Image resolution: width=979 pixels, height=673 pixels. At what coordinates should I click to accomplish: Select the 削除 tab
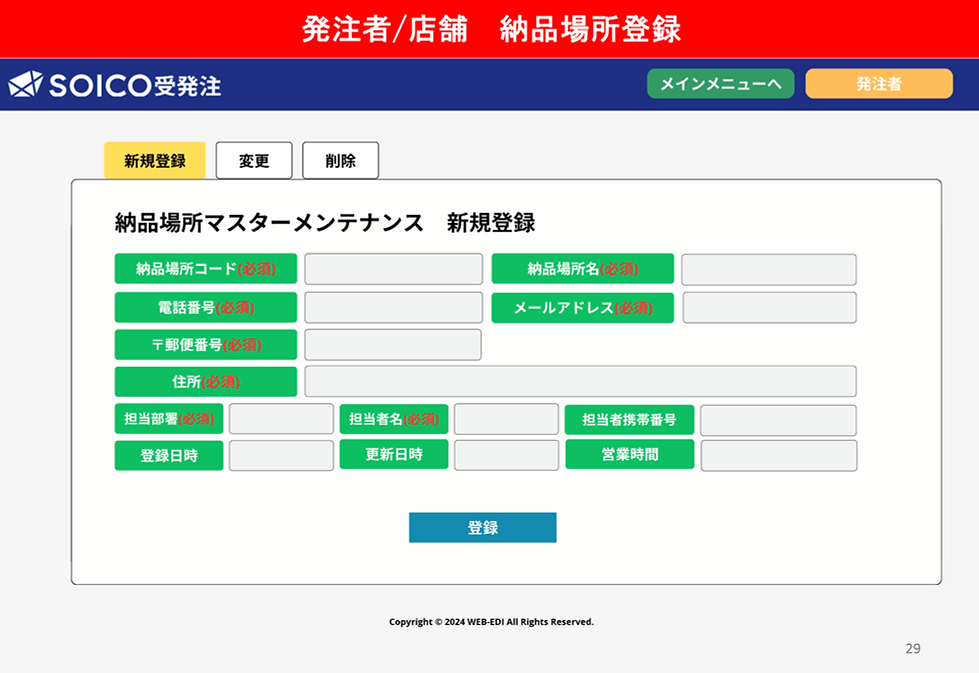pyautogui.click(x=340, y=160)
